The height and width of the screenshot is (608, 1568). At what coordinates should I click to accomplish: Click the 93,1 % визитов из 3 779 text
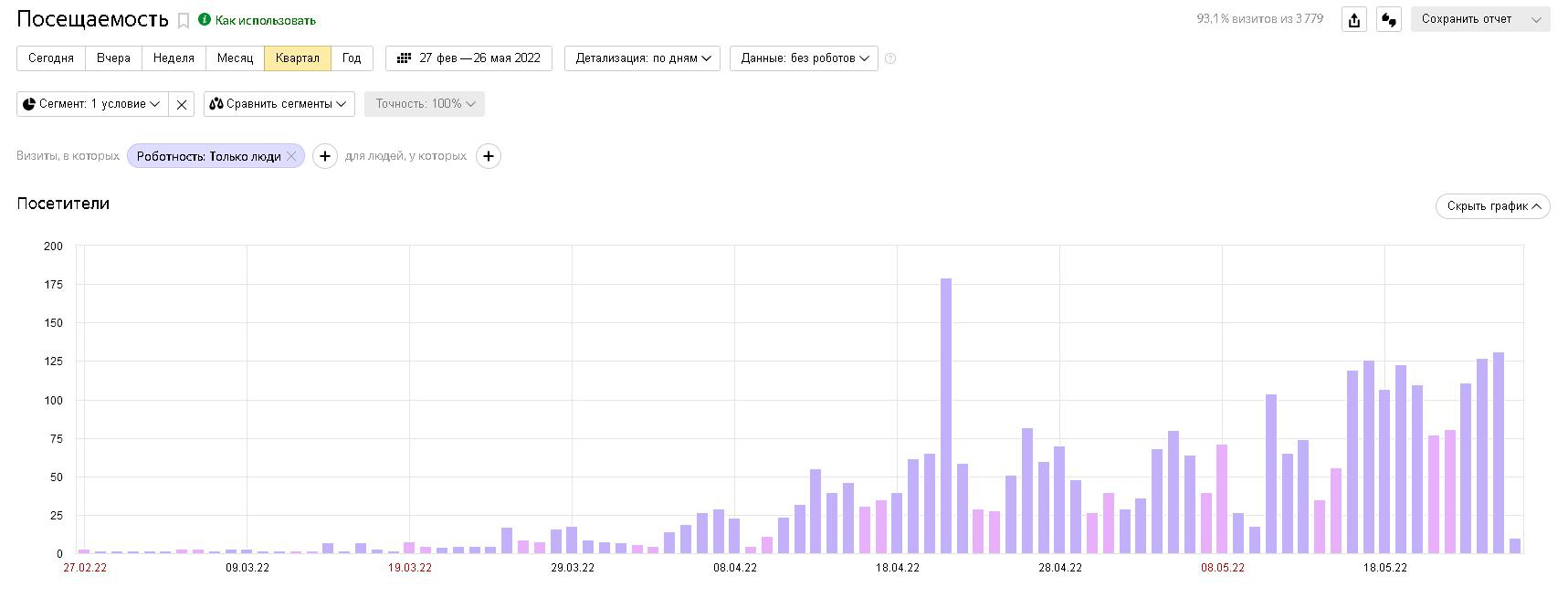(x=1259, y=19)
